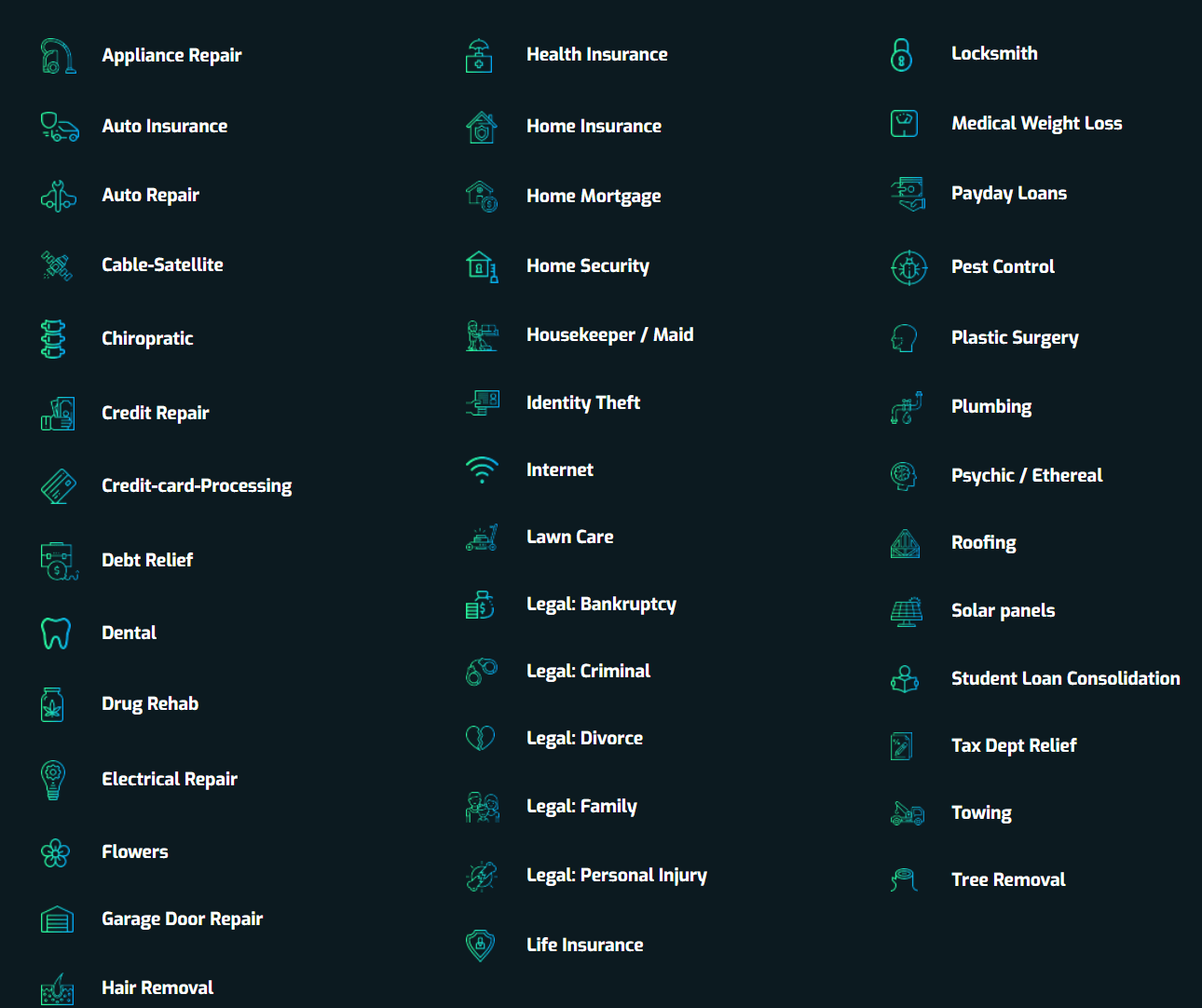
Task: Choose the Garage Door Repair icon
Action: point(57,919)
